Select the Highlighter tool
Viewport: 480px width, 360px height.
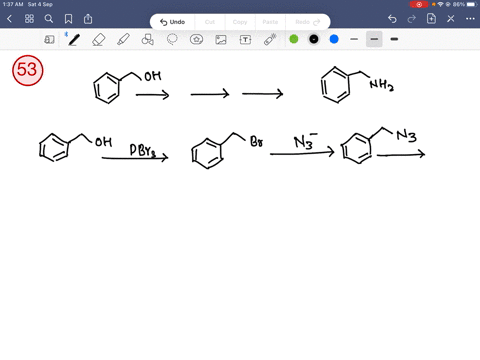(x=123, y=40)
